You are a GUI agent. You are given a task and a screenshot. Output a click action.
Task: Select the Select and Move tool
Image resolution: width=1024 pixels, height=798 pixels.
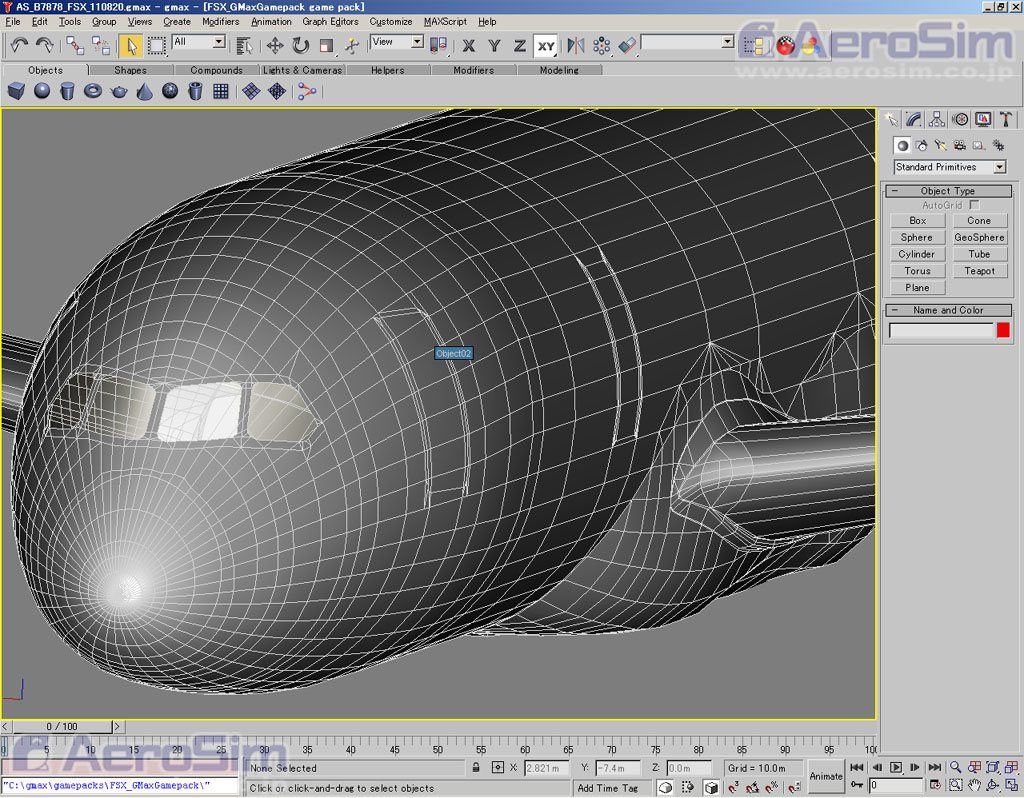point(273,45)
